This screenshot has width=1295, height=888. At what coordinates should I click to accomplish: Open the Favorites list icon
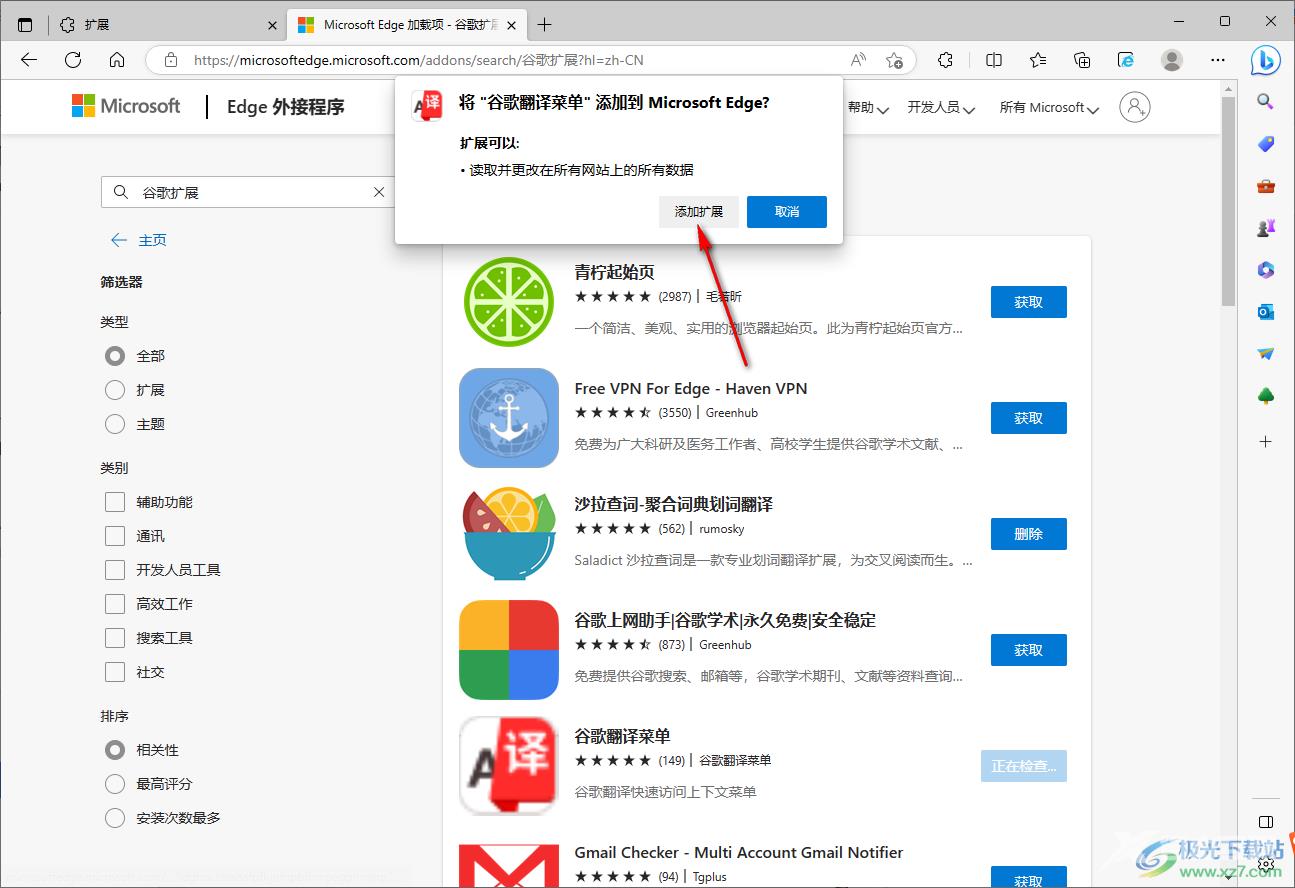click(x=1038, y=60)
